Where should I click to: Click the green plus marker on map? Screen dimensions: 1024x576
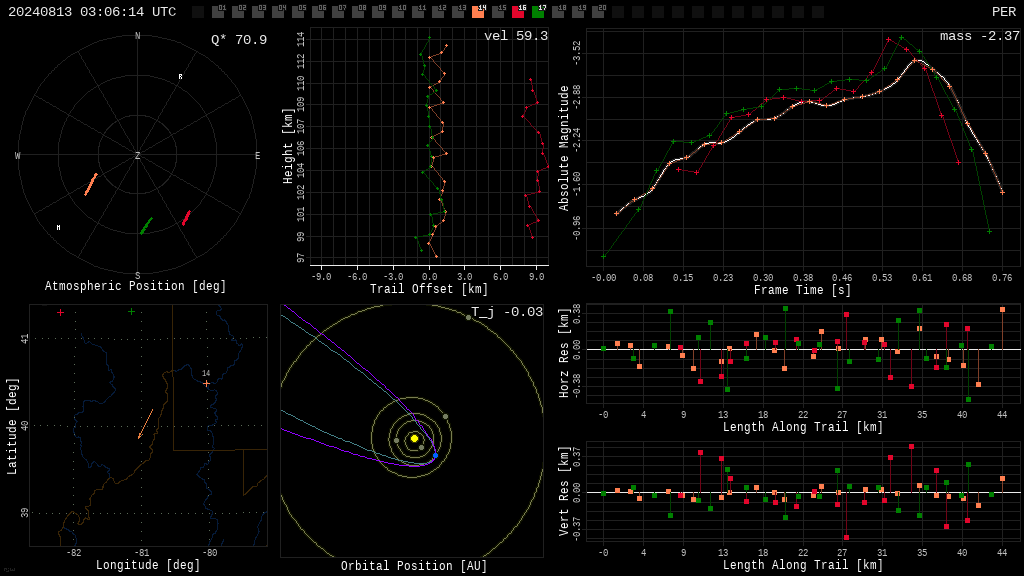coord(131,312)
